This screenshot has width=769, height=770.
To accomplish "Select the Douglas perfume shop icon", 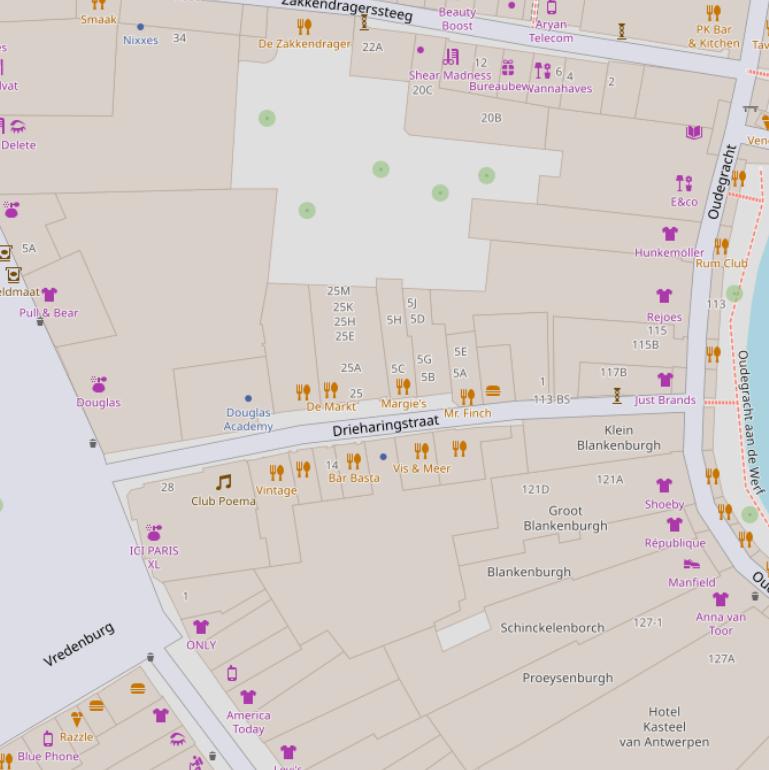I will click(x=99, y=385).
